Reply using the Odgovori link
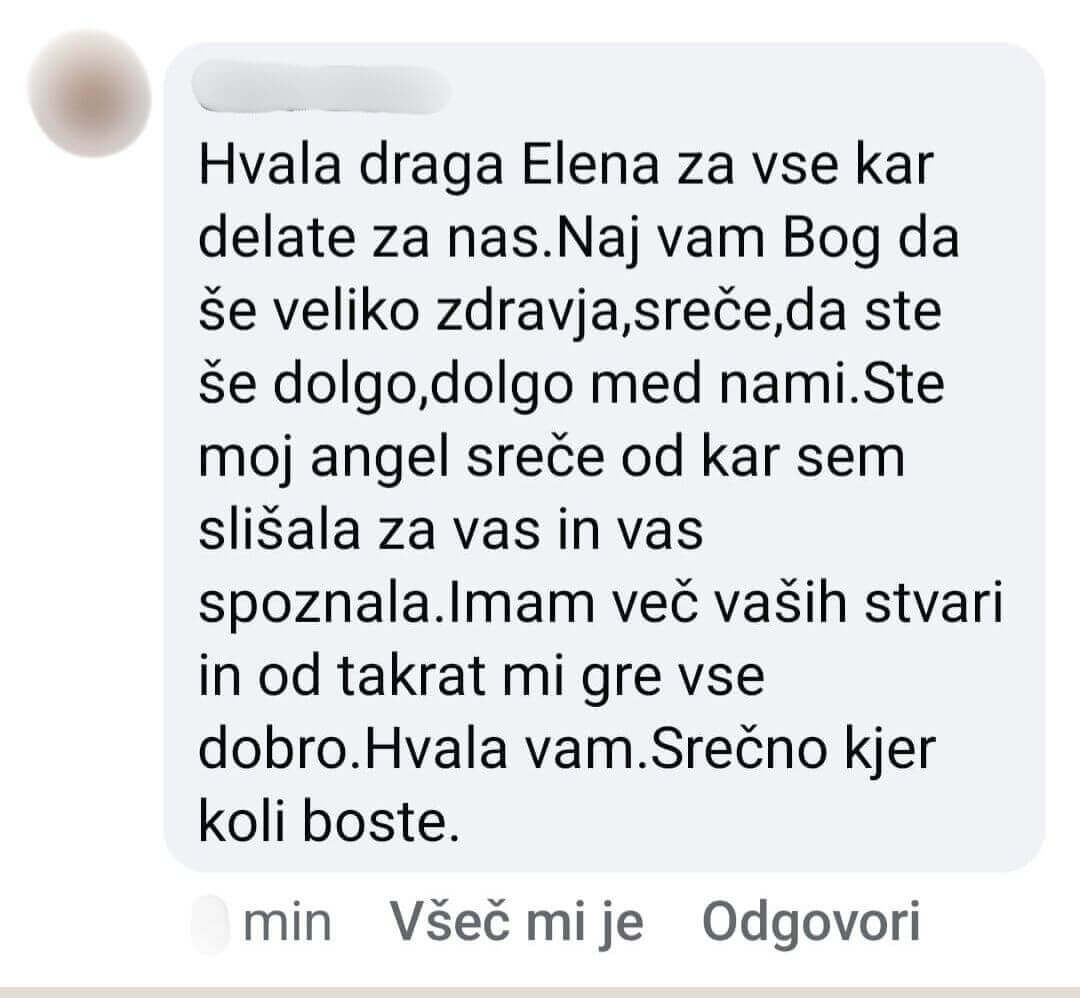Screen dimensions: 1080x998 pyautogui.click(x=811, y=921)
